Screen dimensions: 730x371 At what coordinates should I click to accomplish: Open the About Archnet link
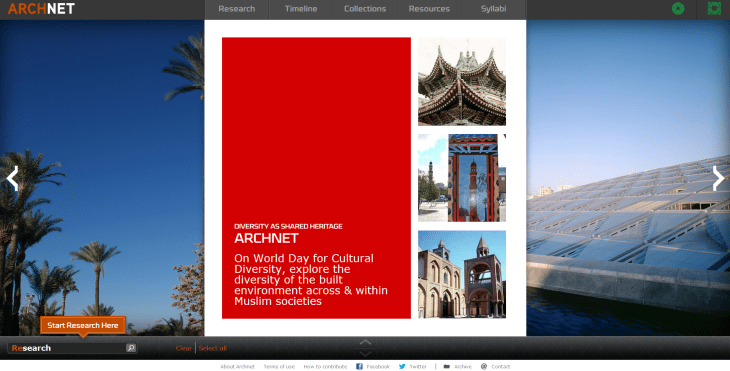click(x=237, y=367)
